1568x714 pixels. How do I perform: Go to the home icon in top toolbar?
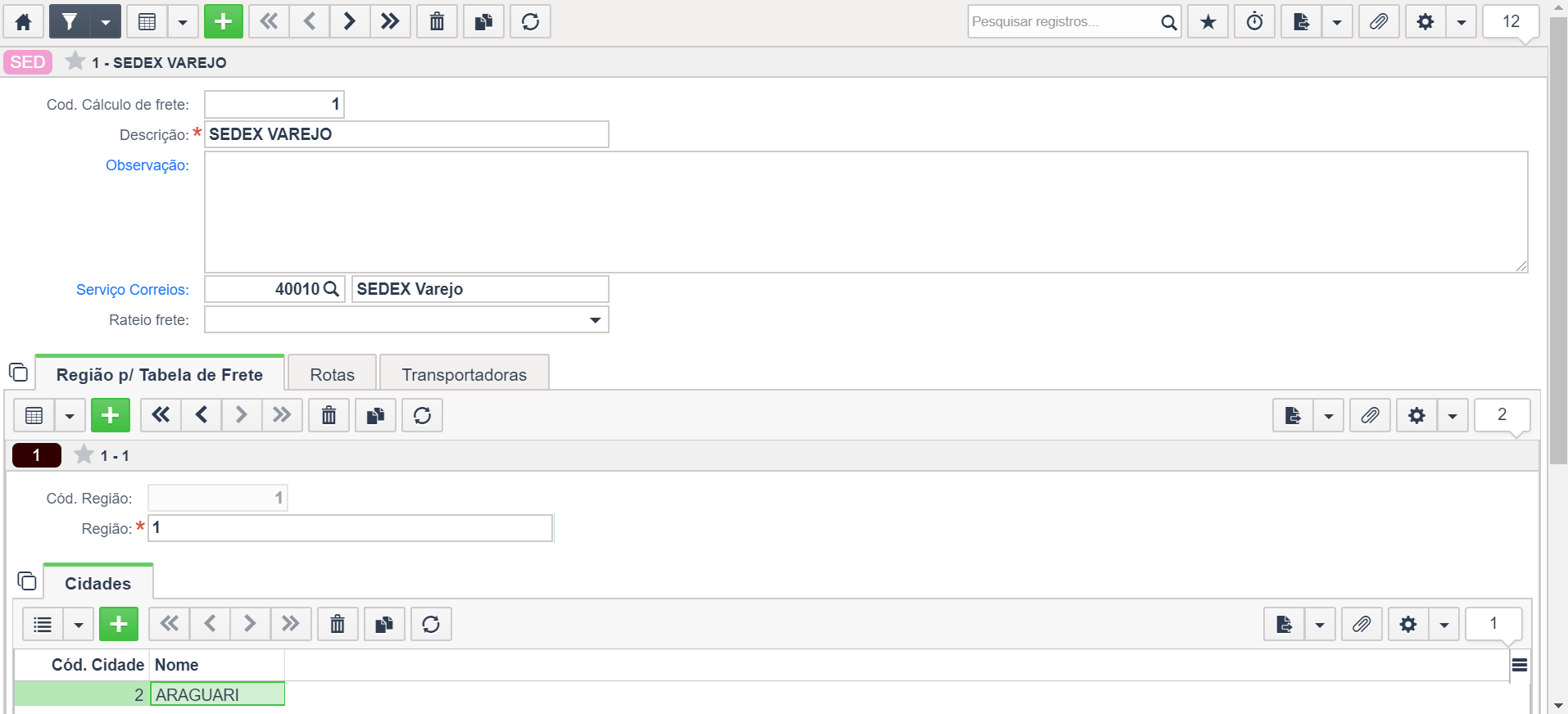tap(24, 21)
